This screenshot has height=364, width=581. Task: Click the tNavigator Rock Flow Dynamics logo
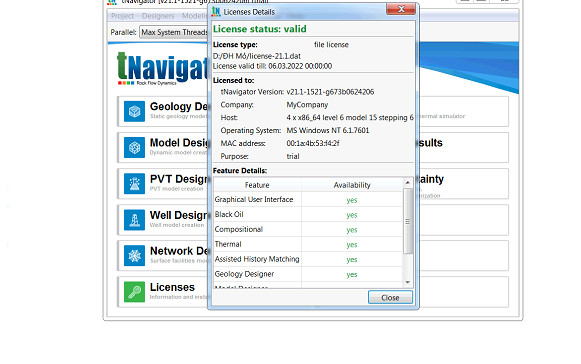[162, 69]
